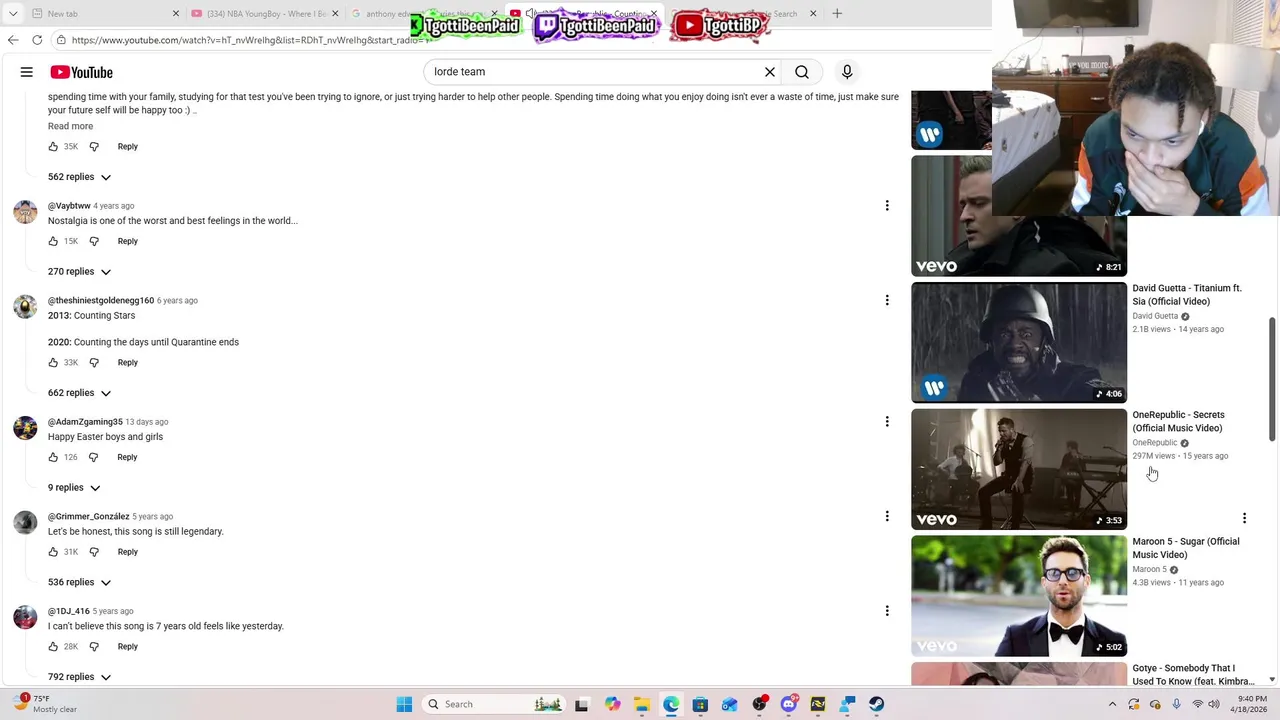
Task: Expand the 536 replies thread
Action: pyautogui.click(x=79, y=583)
